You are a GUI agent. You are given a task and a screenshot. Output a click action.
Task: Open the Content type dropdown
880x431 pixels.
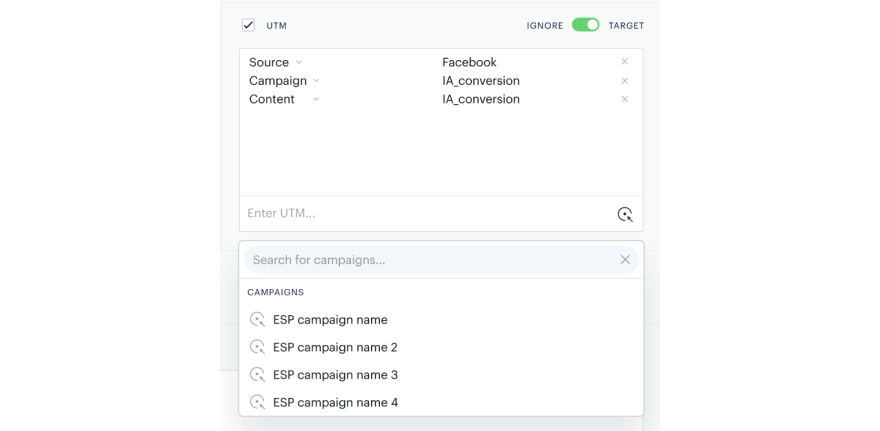click(316, 99)
